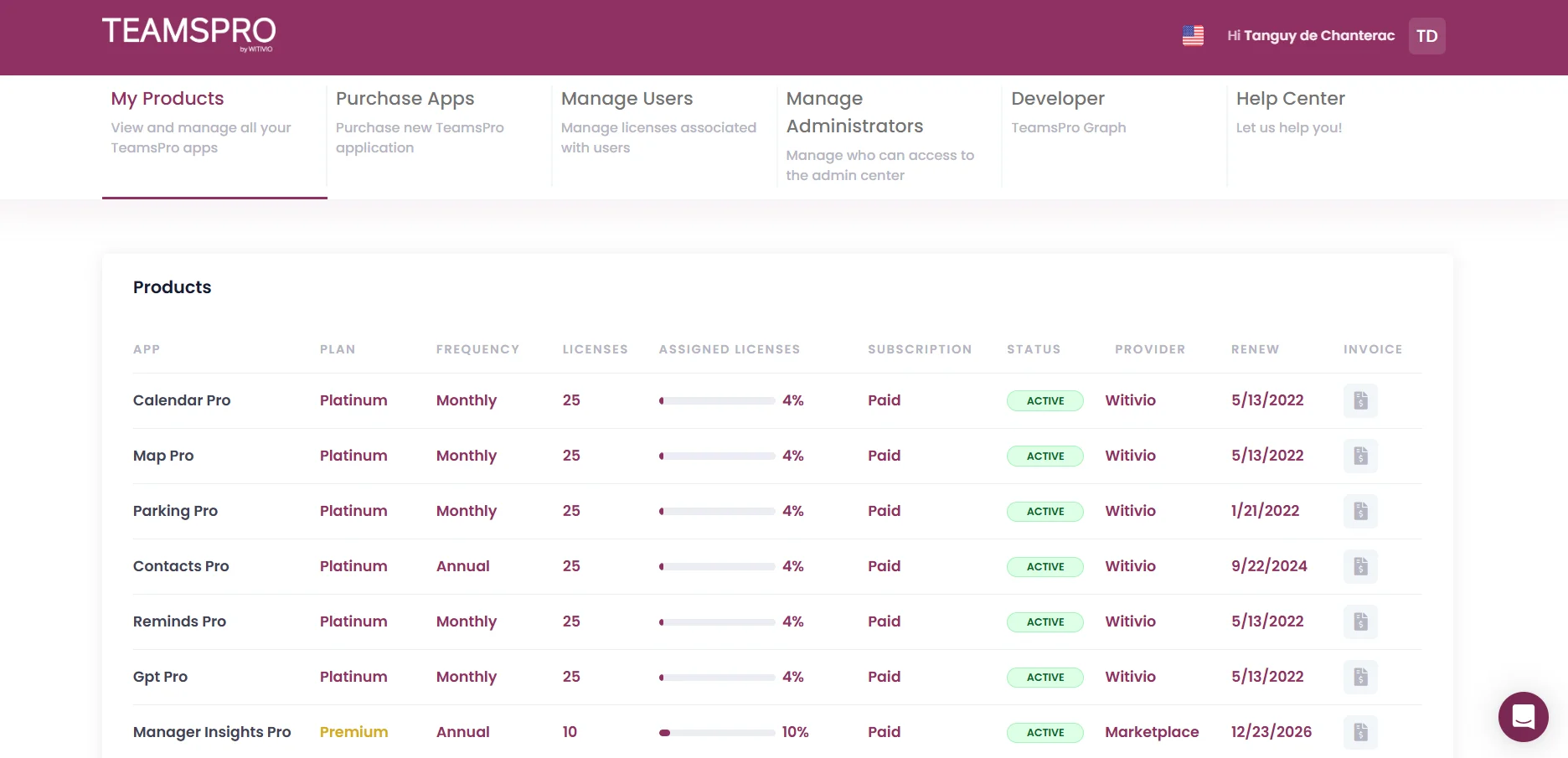Open invoice for Manager Insights Pro

click(x=1360, y=732)
